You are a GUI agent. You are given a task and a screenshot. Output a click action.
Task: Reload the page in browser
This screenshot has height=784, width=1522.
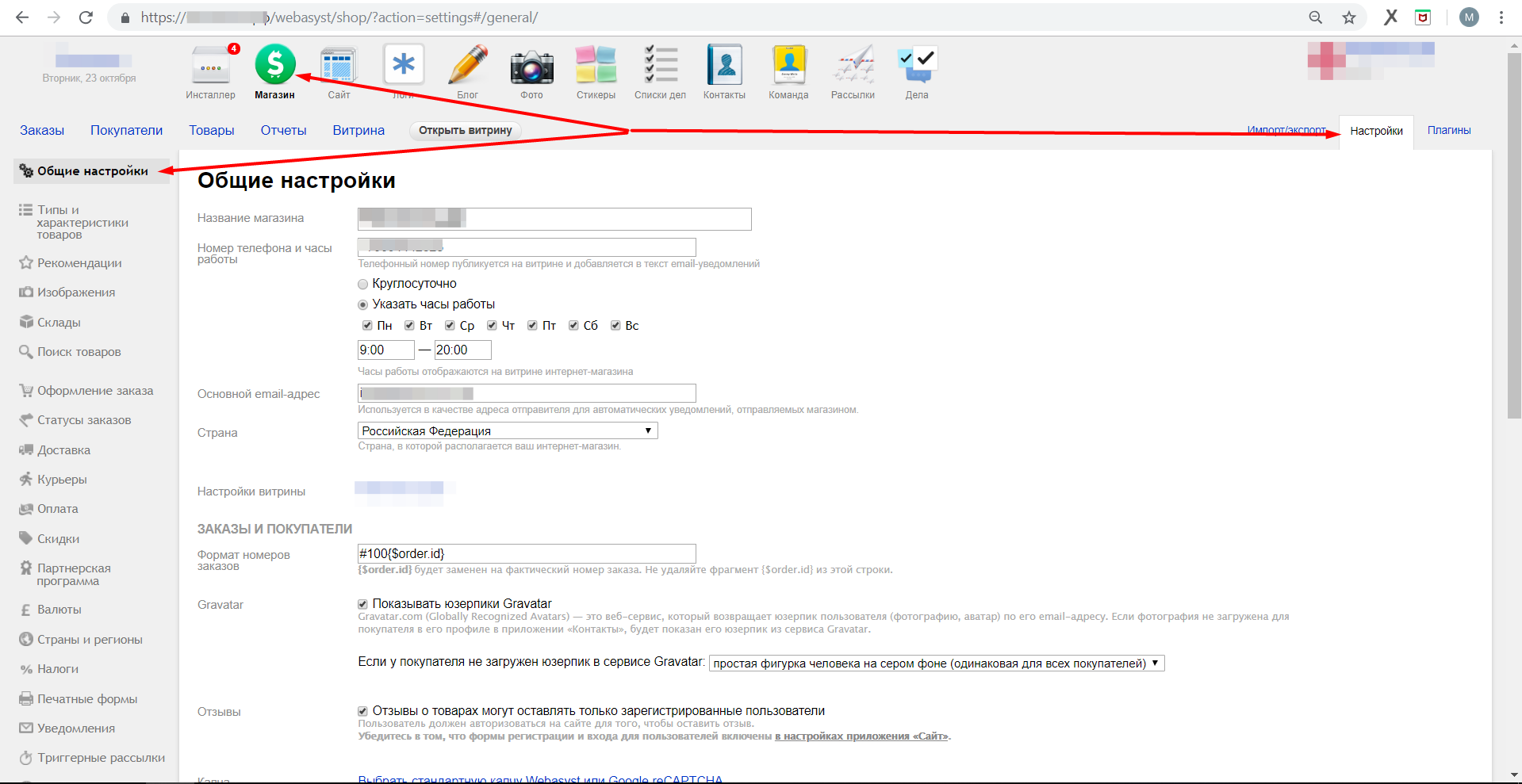pos(86,17)
